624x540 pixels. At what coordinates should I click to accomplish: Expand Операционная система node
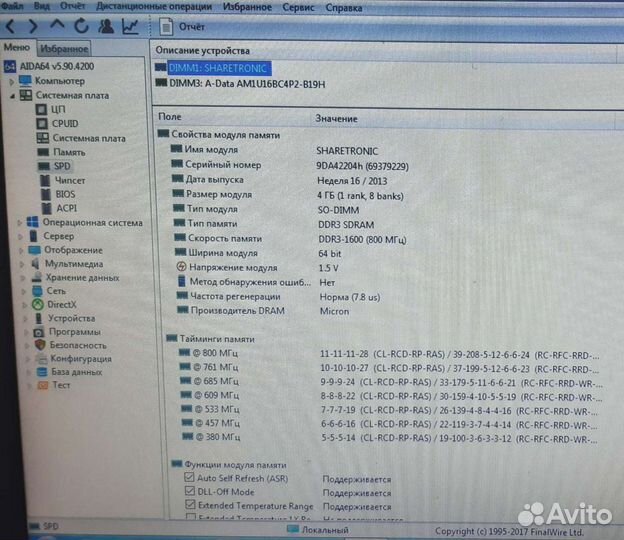(20, 223)
